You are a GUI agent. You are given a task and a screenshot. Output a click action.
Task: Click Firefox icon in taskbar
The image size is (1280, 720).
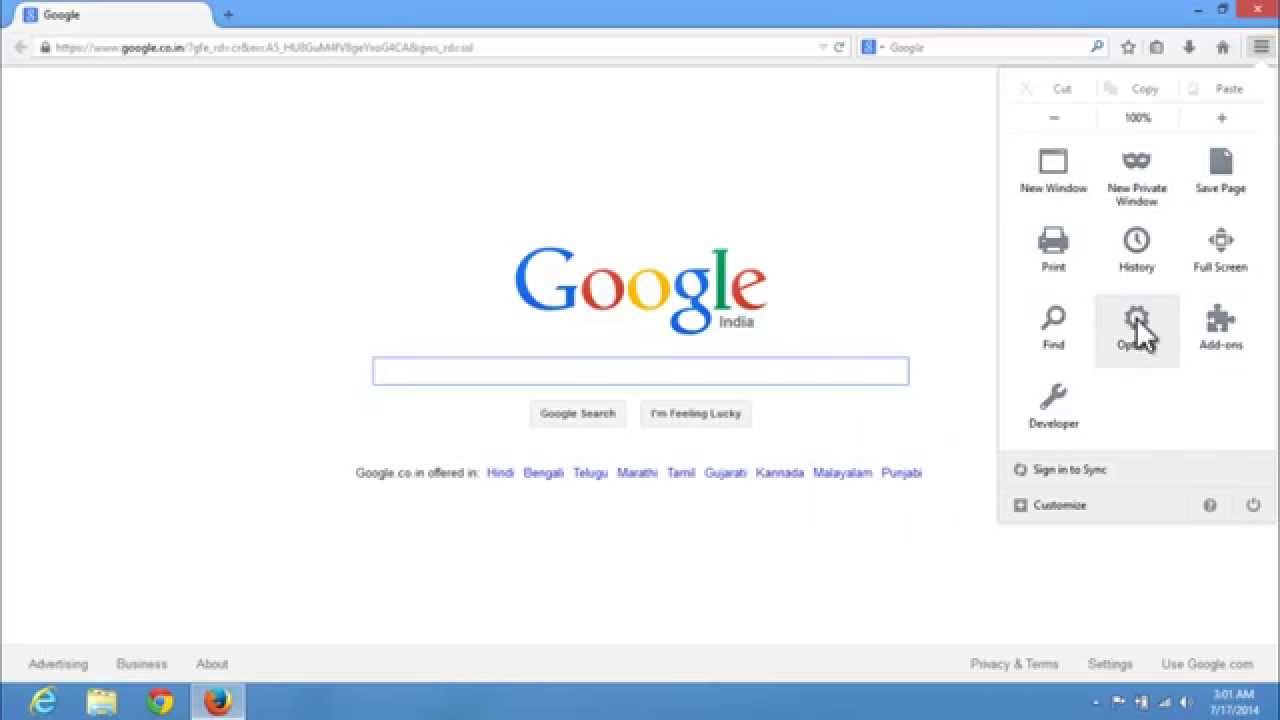218,702
